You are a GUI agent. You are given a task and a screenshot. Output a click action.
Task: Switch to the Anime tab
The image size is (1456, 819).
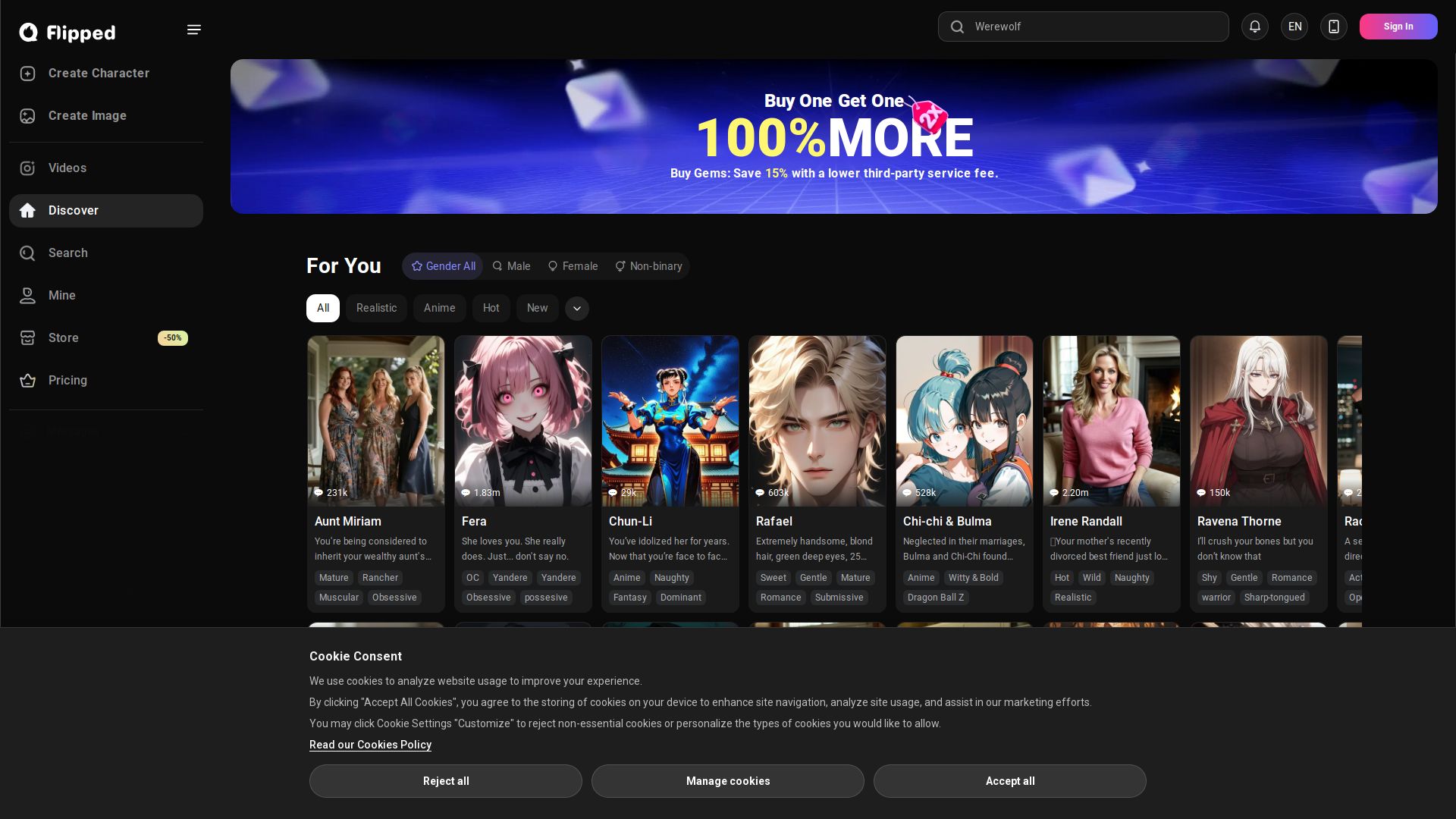click(440, 309)
